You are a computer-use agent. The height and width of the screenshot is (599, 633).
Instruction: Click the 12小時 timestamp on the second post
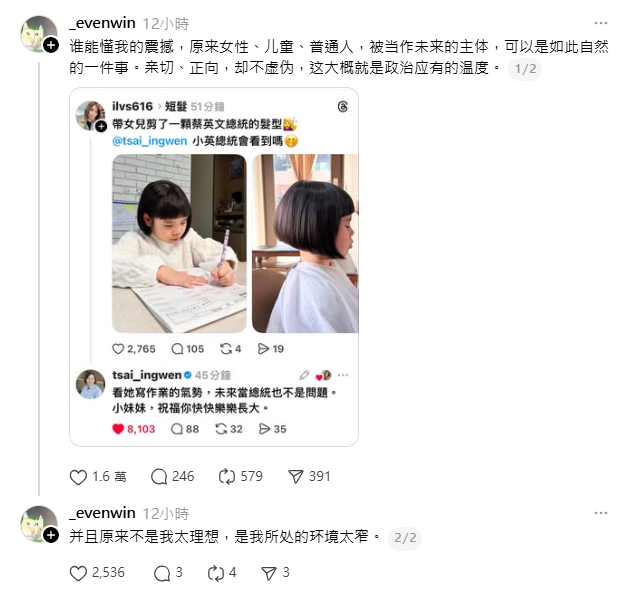pos(166,514)
